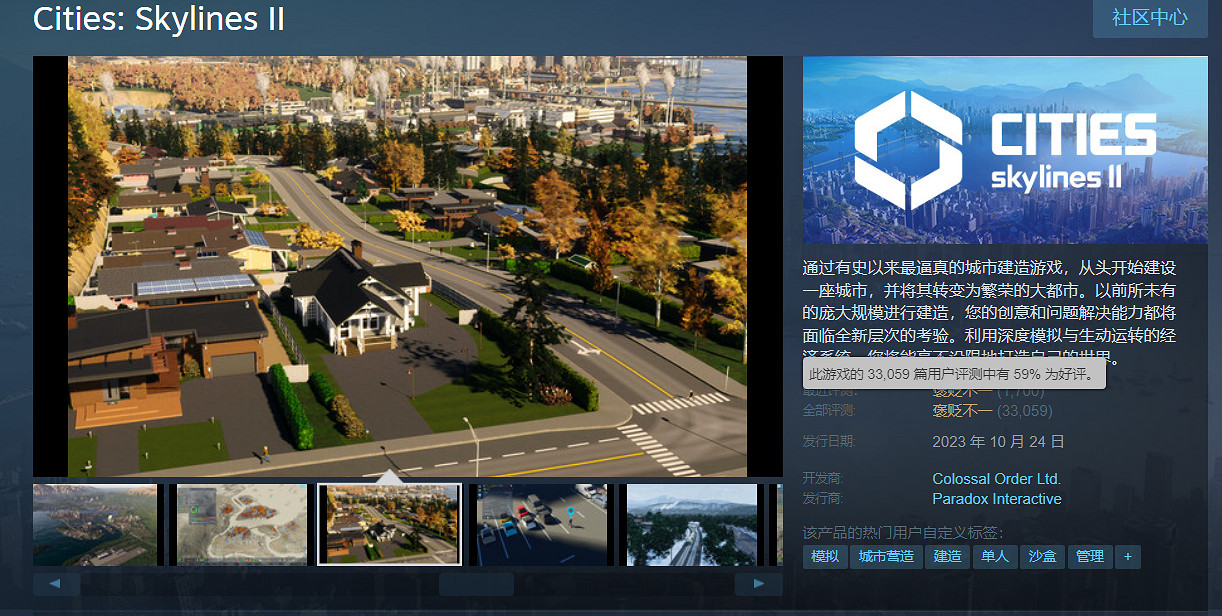This screenshot has width=1222, height=616.
Task: Click the Cities Skylines II header logo image
Action: (1005, 149)
